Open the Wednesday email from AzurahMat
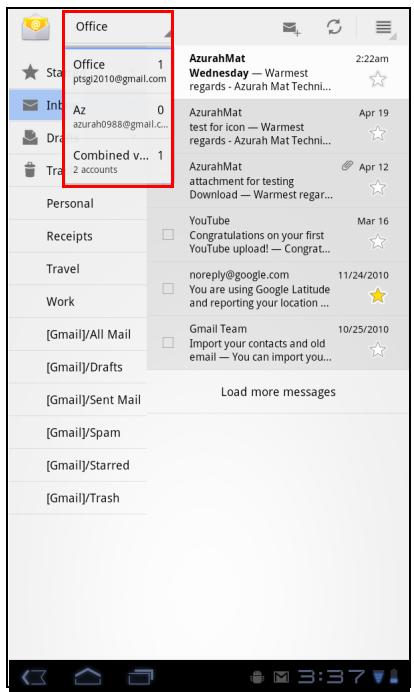 tap(290, 72)
